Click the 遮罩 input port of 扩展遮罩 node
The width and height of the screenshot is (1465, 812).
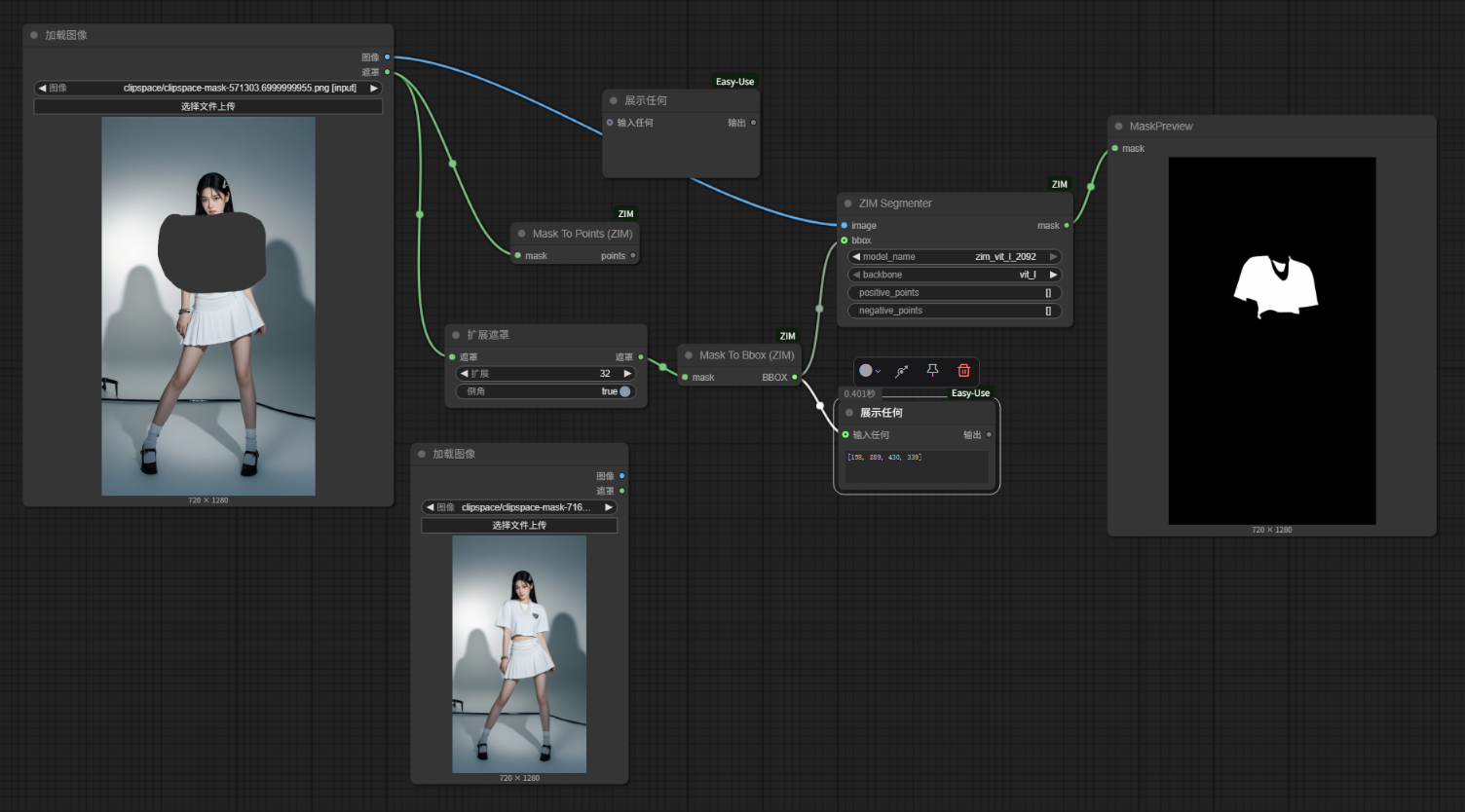[452, 357]
